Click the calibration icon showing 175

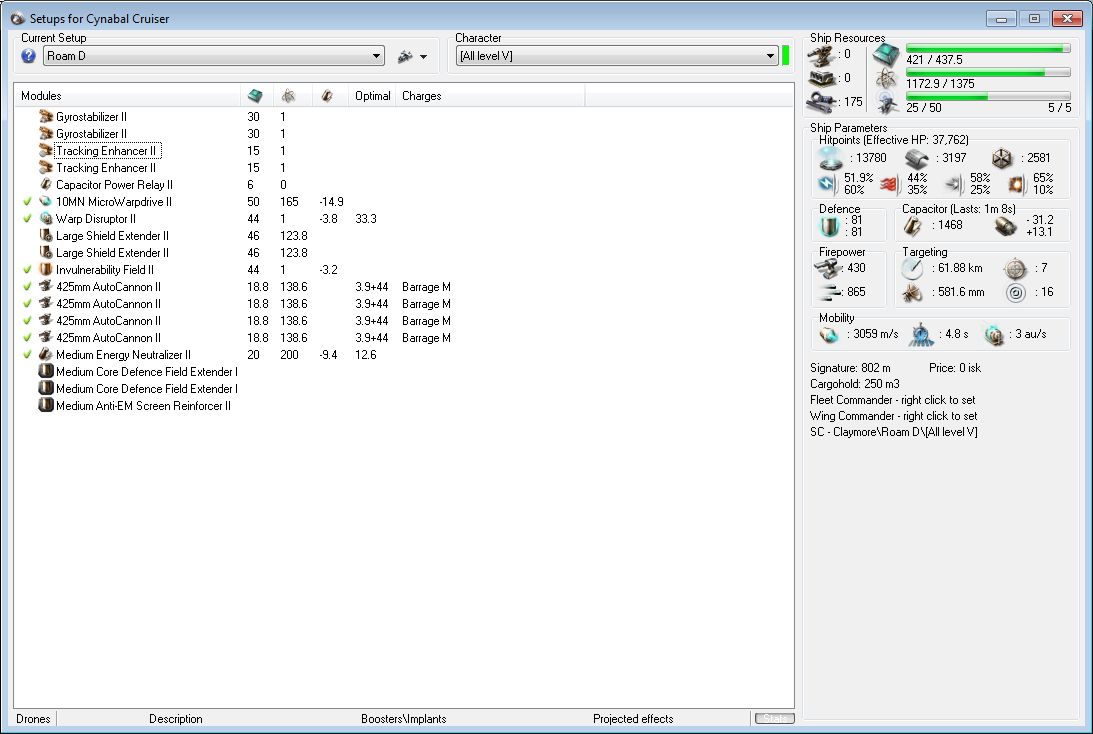click(x=822, y=102)
